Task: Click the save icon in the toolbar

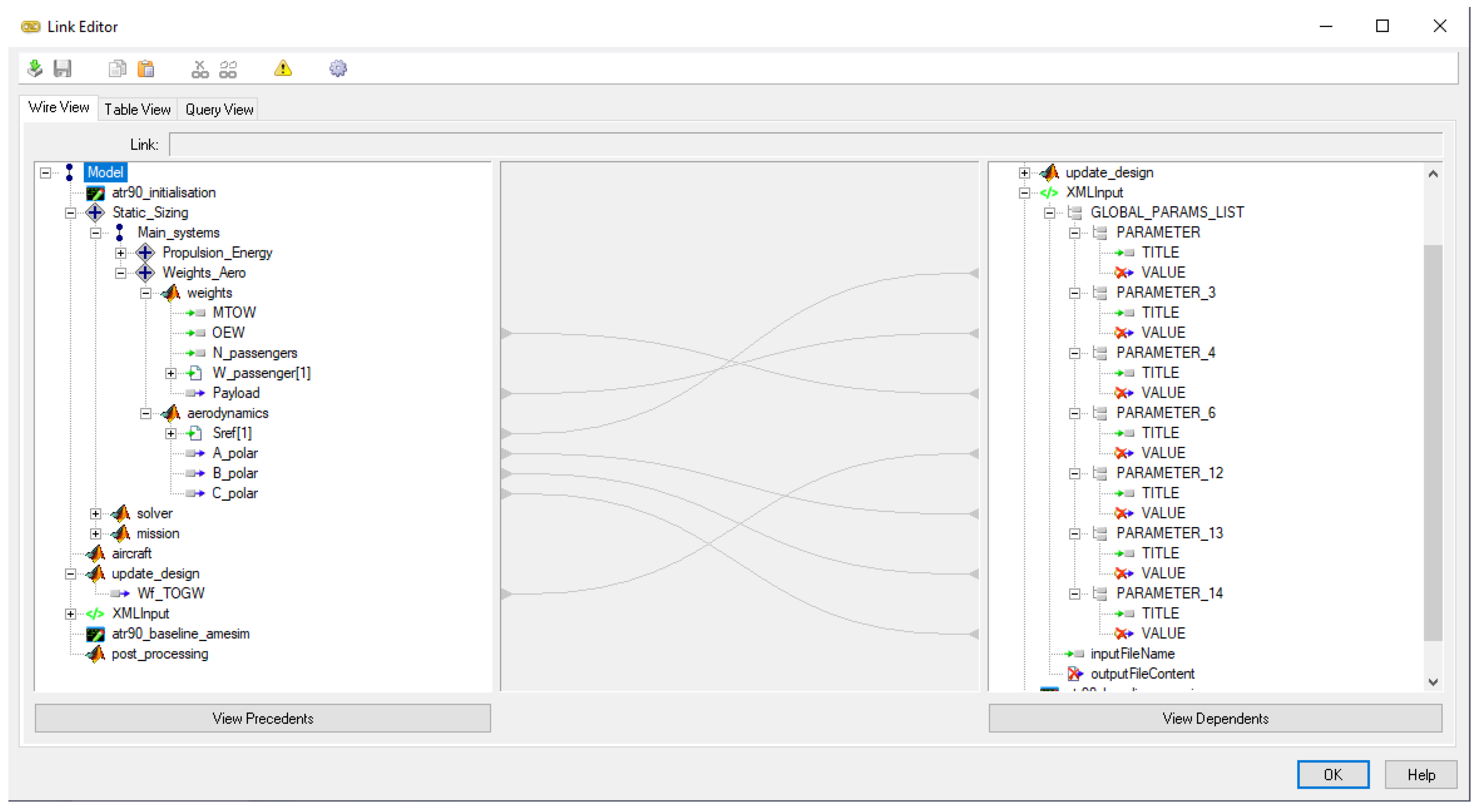Action: tap(62, 68)
